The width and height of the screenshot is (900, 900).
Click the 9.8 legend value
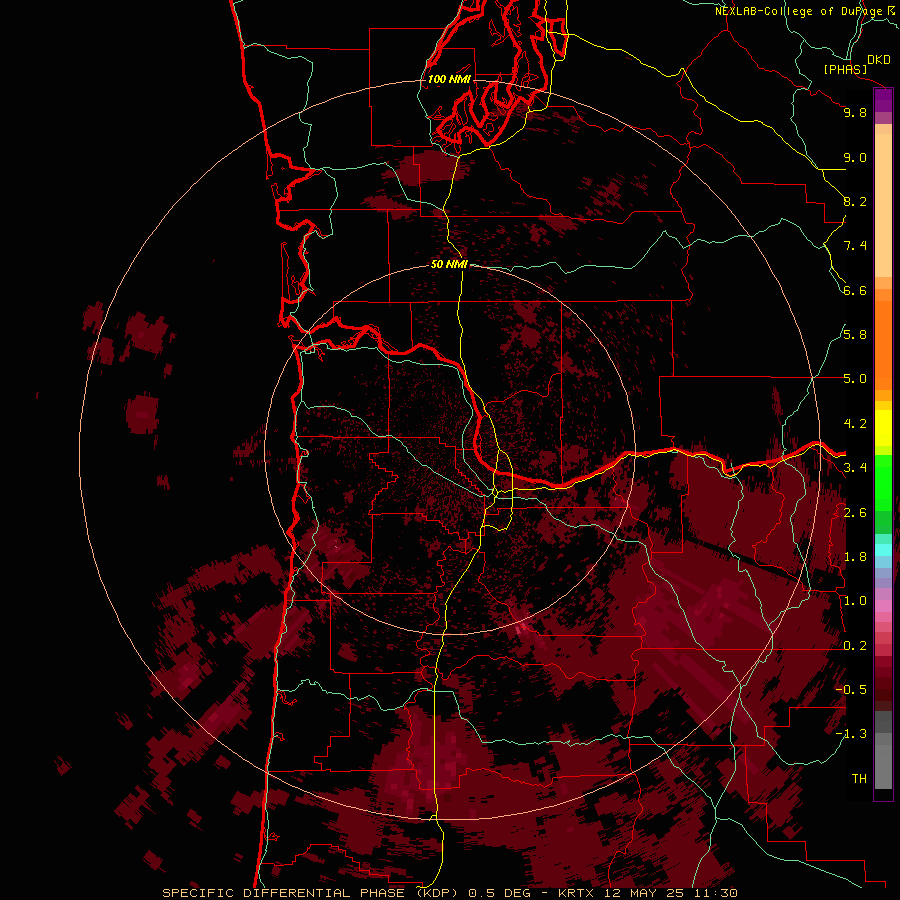point(855,112)
